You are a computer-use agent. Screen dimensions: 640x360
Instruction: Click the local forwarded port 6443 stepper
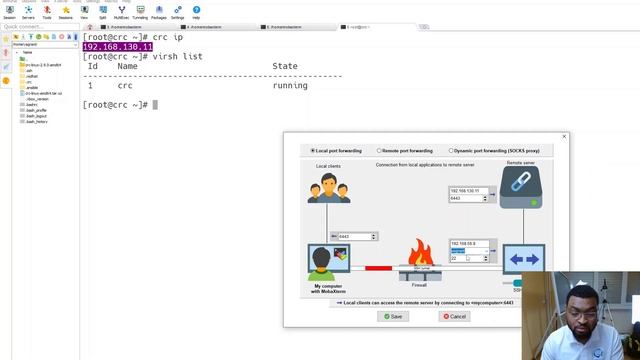click(373, 237)
